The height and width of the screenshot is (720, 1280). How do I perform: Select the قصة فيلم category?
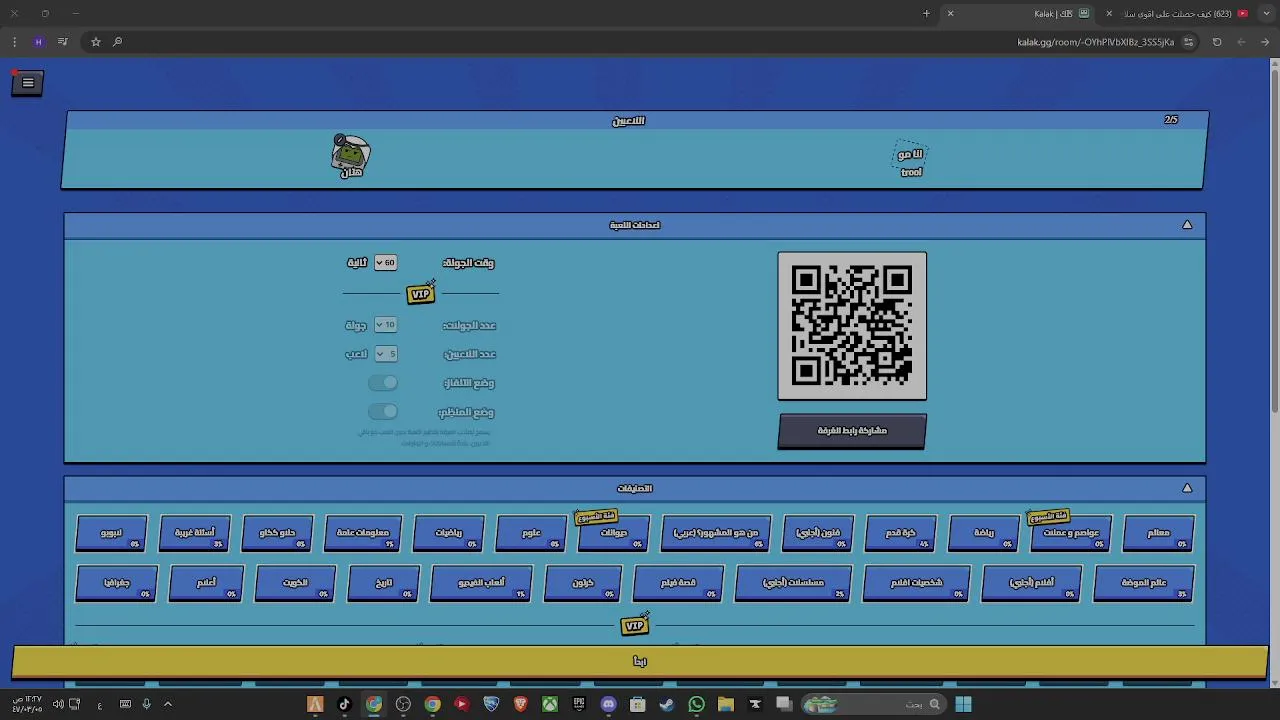tap(678, 583)
